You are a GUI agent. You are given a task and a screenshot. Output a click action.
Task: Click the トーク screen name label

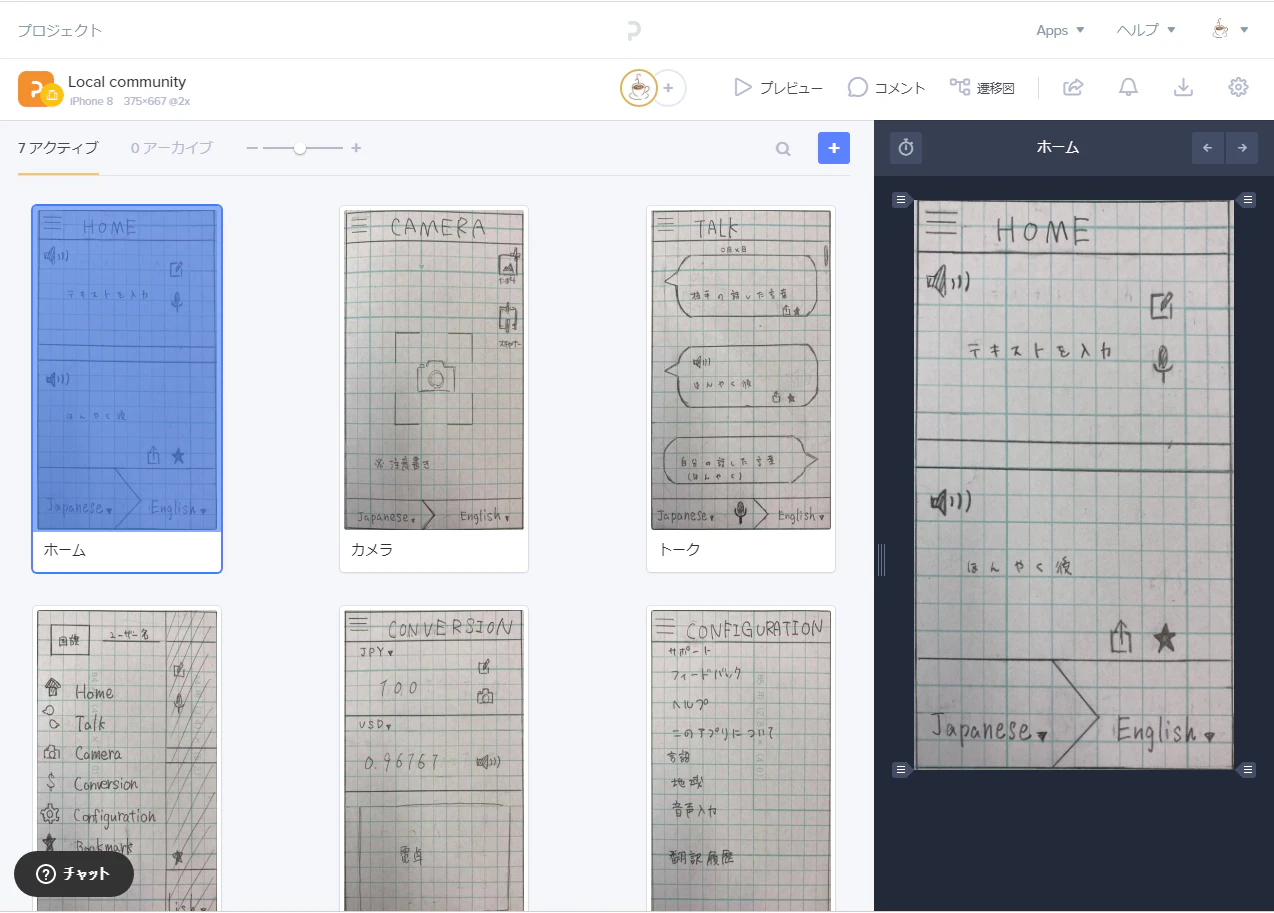tap(679, 550)
